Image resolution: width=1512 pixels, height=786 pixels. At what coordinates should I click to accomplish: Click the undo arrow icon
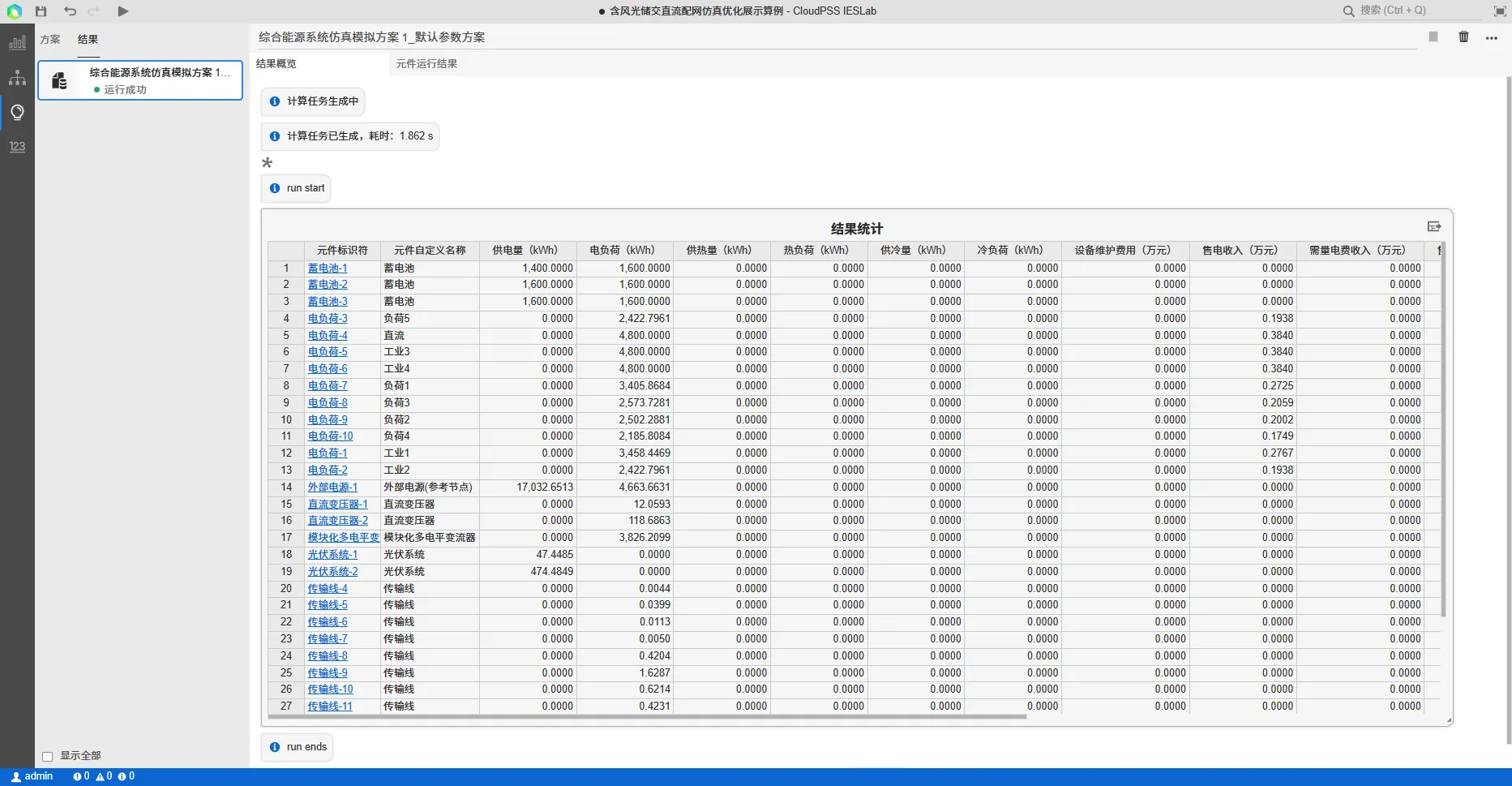(x=70, y=11)
